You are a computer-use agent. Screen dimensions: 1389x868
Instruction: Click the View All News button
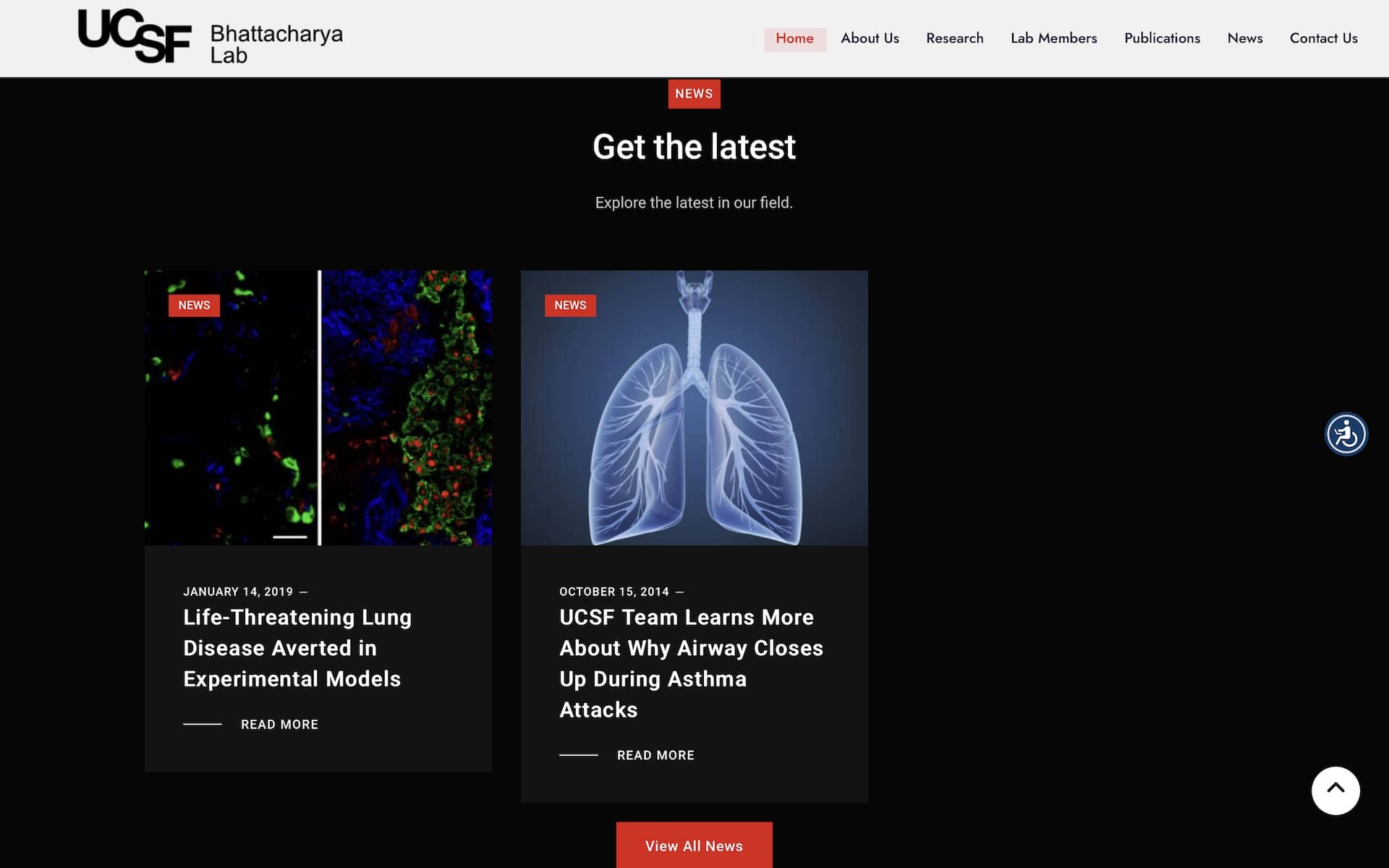(x=694, y=845)
